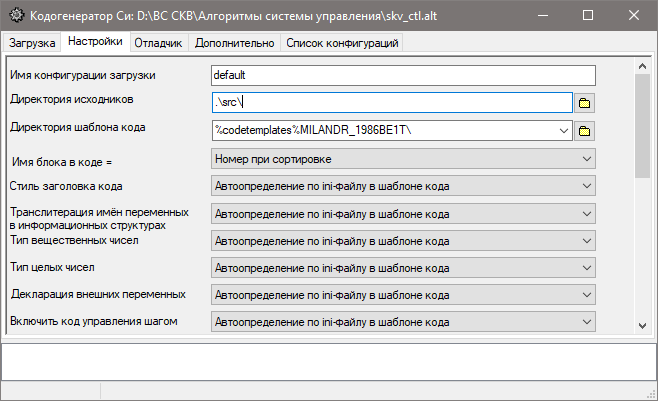Click the scroll down arrow of settings list

coord(643,326)
